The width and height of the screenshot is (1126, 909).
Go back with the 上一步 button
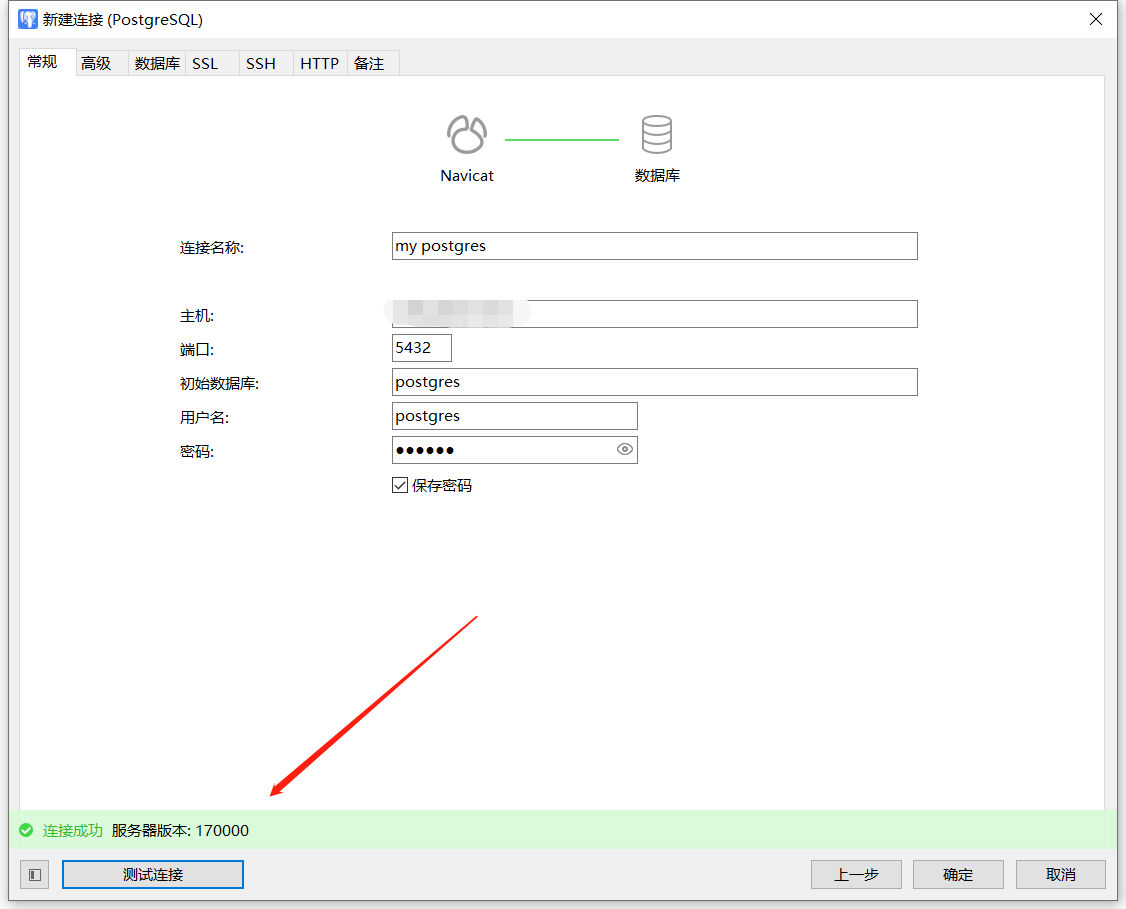click(856, 875)
